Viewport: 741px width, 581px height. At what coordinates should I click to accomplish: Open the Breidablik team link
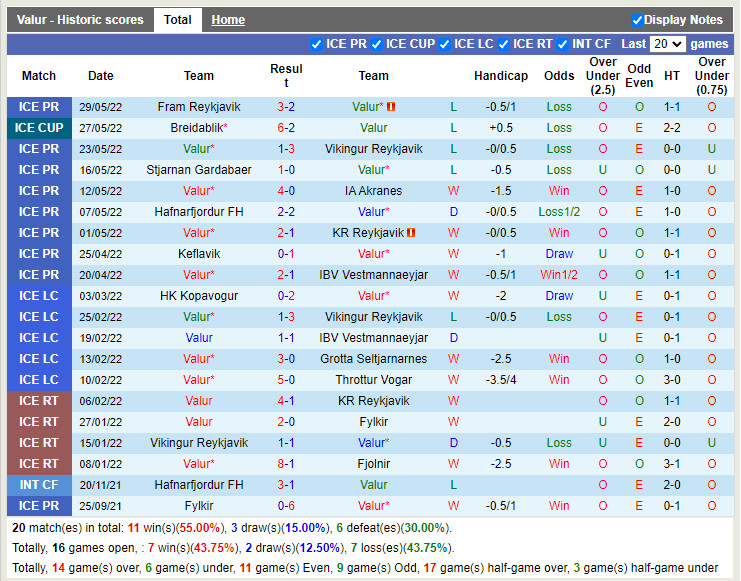pos(196,128)
